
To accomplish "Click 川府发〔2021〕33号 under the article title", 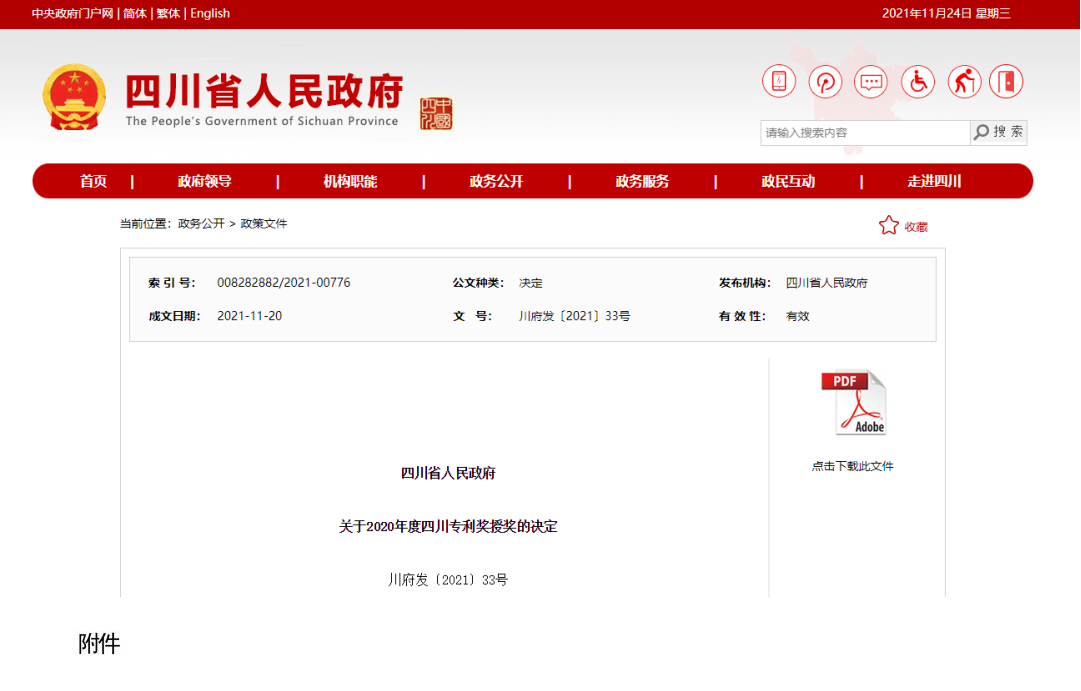I will pos(448,580).
